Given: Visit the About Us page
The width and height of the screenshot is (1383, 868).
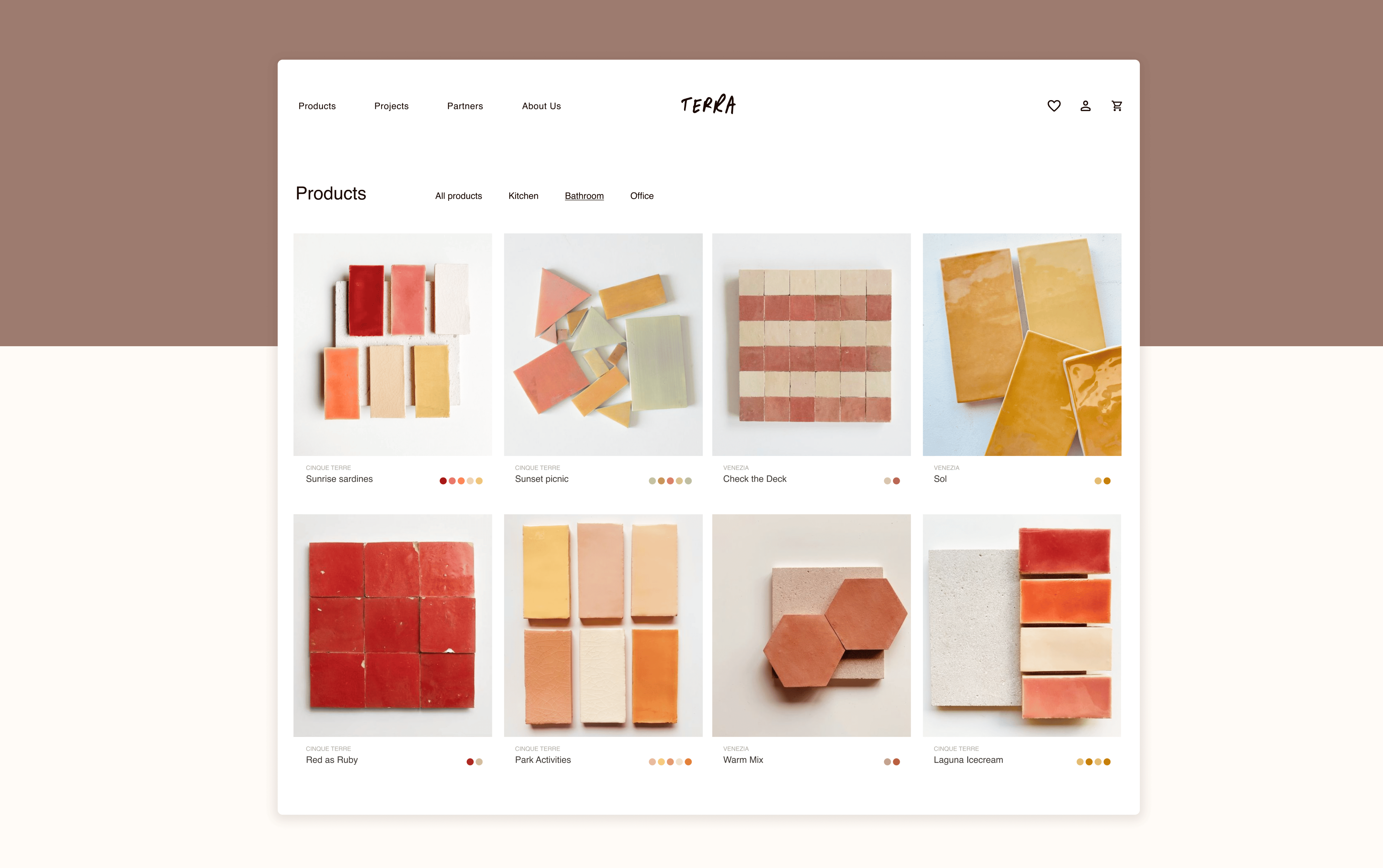Looking at the screenshot, I should [x=541, y=106].
